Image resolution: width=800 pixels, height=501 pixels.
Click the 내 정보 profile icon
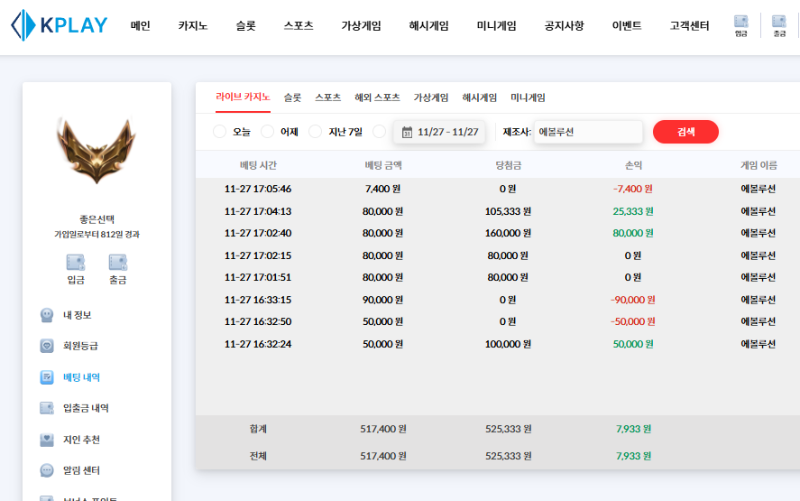point(46,315)
